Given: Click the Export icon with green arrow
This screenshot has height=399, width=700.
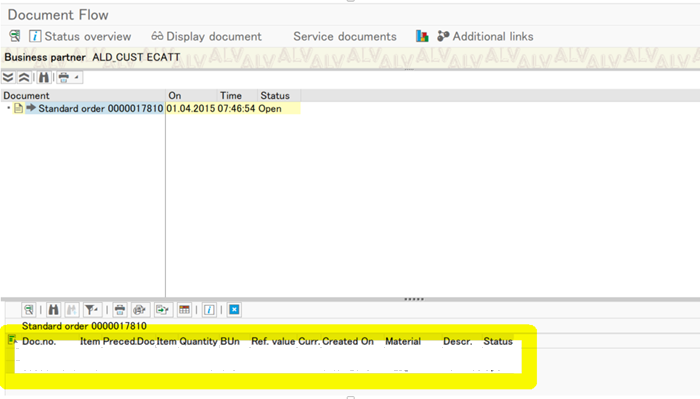Looking at the screenshot, I should (x=162, y=309).
